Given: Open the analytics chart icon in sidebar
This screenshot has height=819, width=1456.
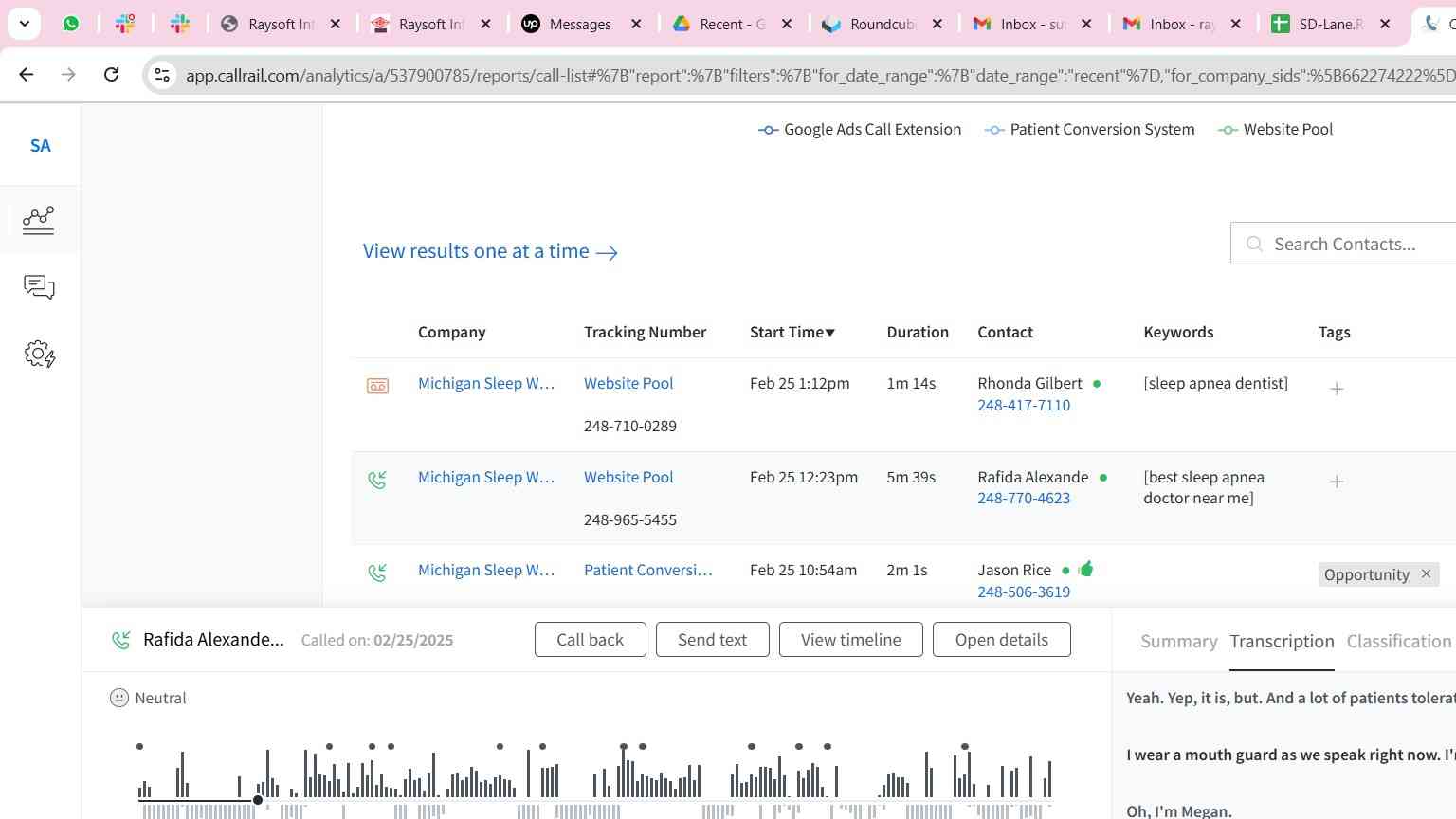Looking at the screenshot, I should coord(39,220).
